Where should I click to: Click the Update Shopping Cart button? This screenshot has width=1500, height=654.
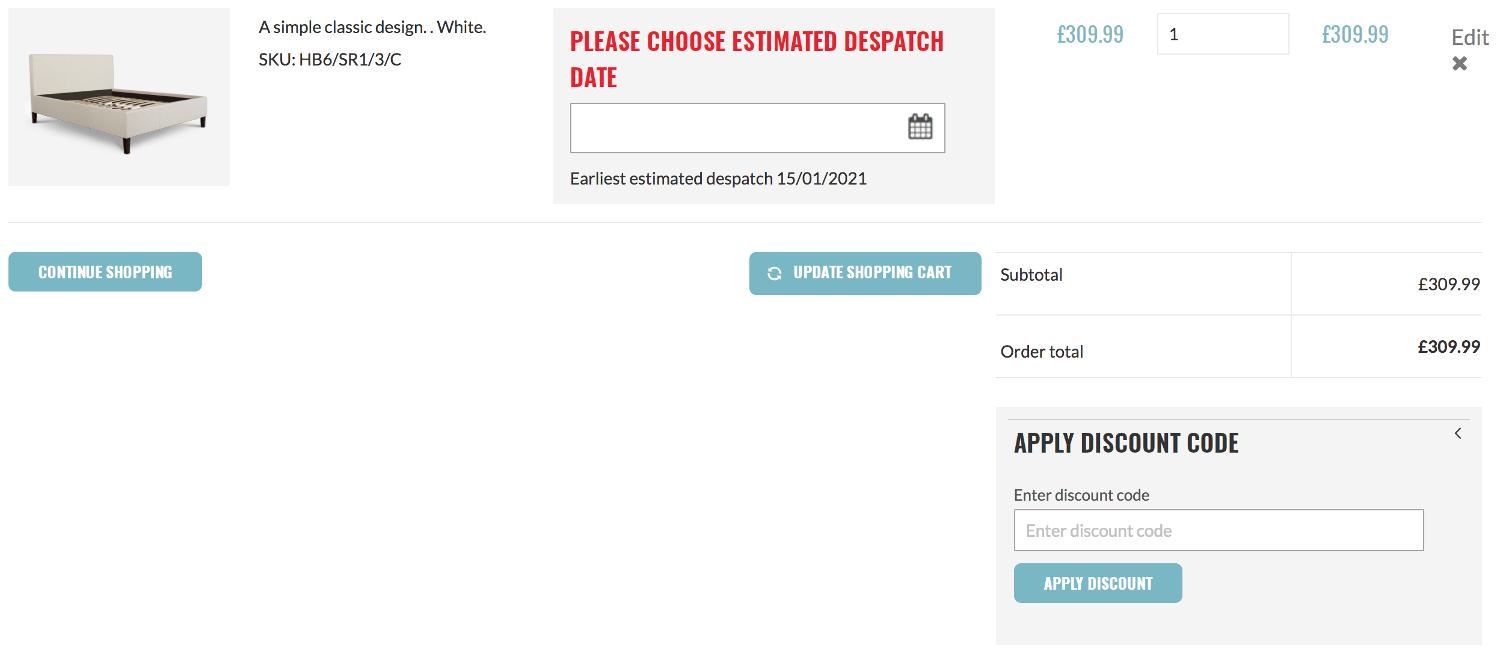pos(865,272)
